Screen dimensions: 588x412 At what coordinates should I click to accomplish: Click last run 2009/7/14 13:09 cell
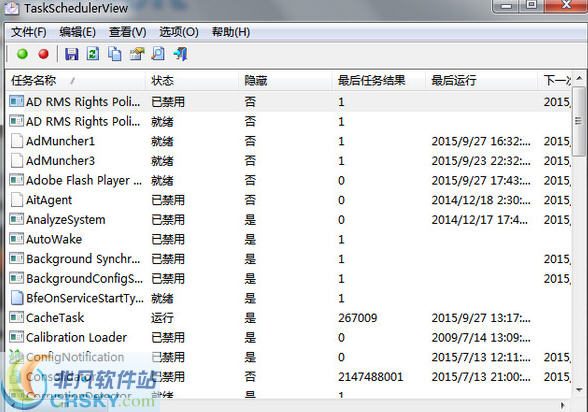tap(481, 337)
